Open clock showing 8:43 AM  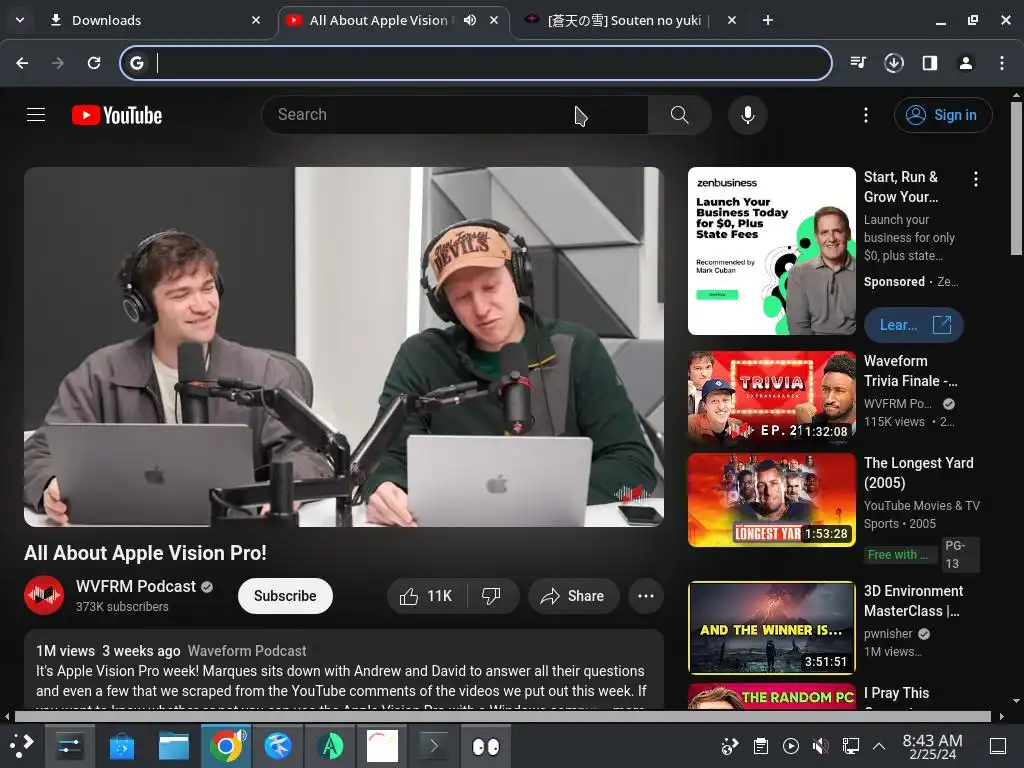[x=933, y=746]
